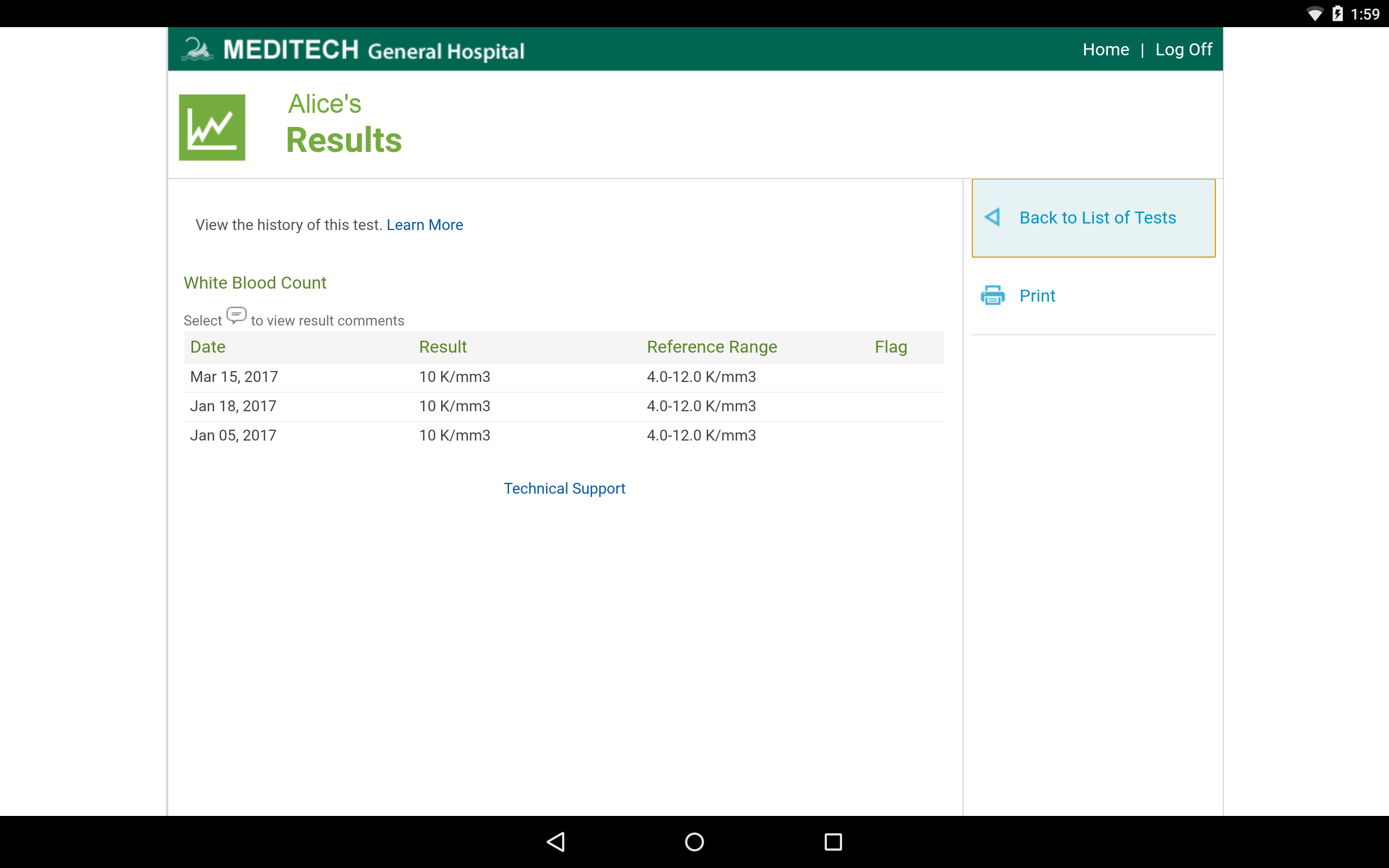Select Log Off in the header
This screenshot has width=1389, height=868.
[1183, 49]
